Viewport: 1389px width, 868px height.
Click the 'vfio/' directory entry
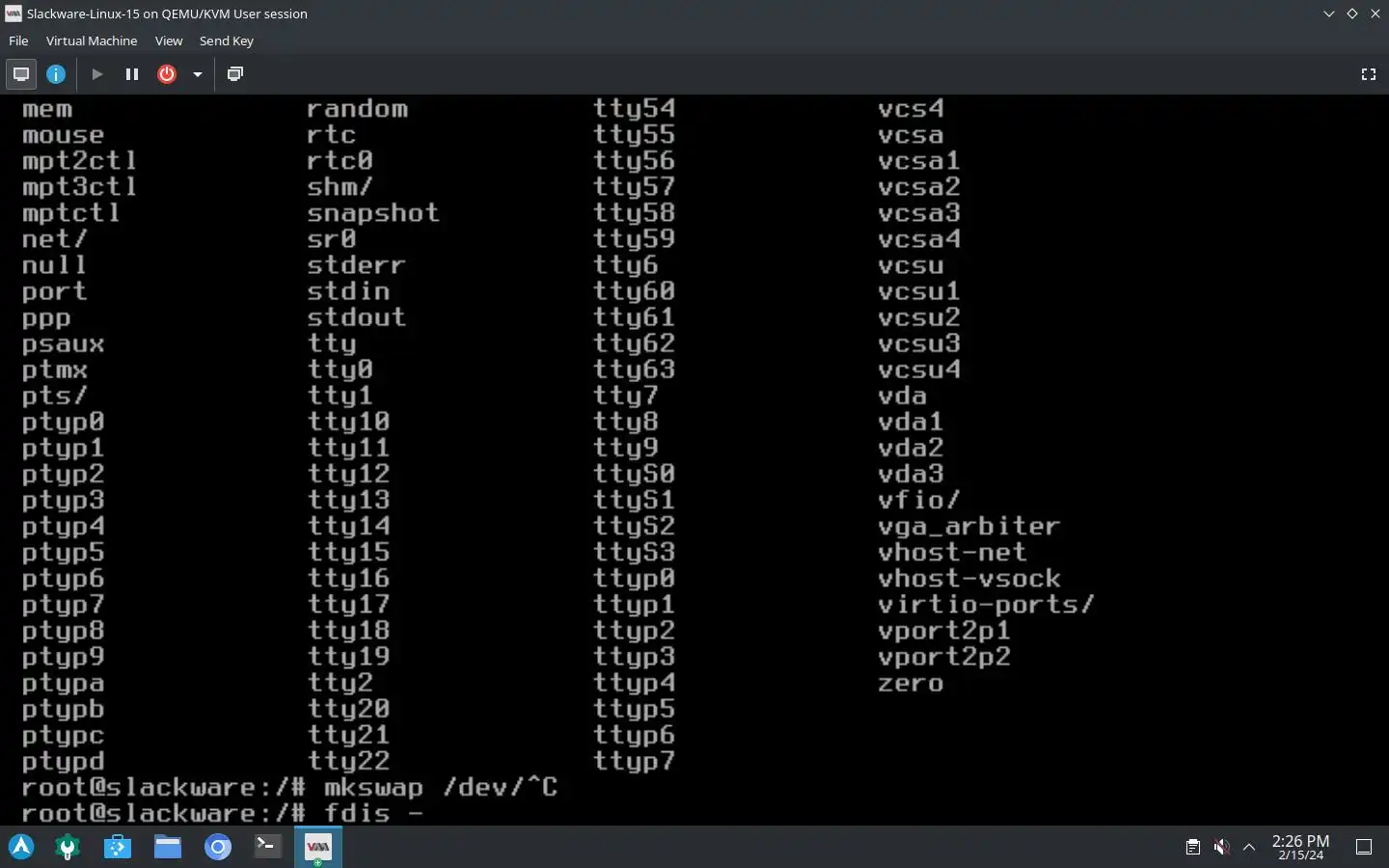pyautogui.click(x=918, y=500)
